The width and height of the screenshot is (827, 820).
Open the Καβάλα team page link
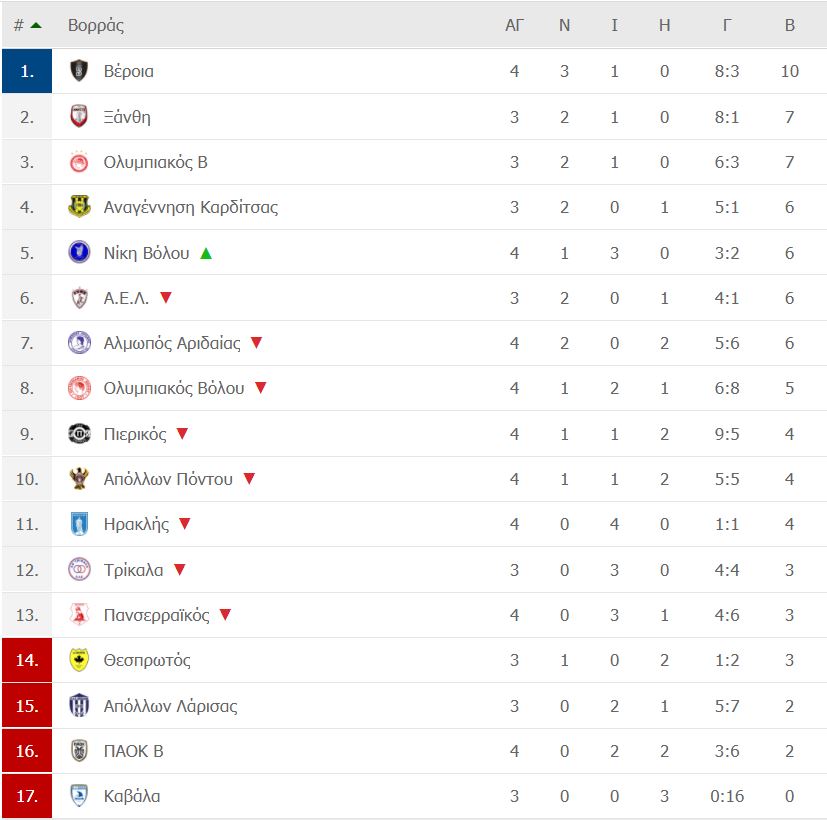pos(132,796)
